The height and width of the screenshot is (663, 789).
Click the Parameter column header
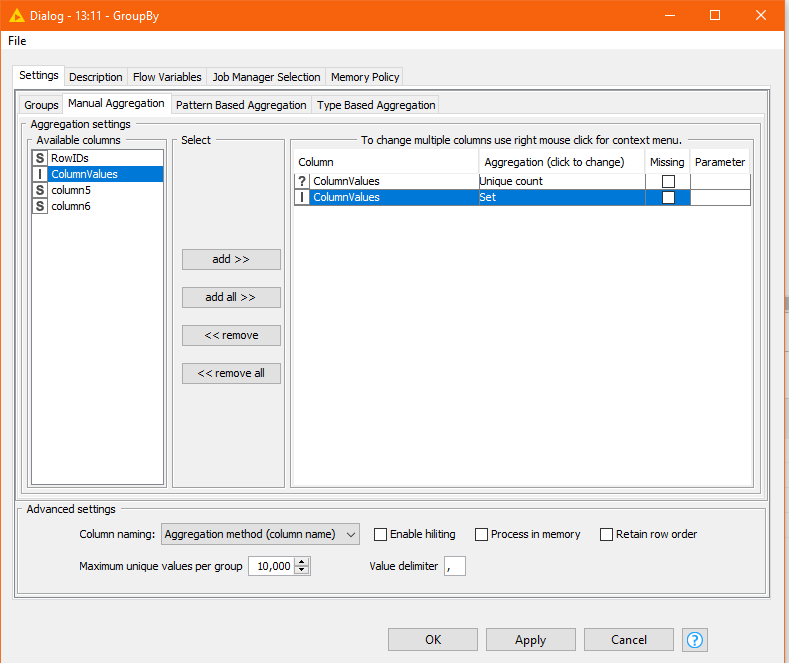click(720, 162)
